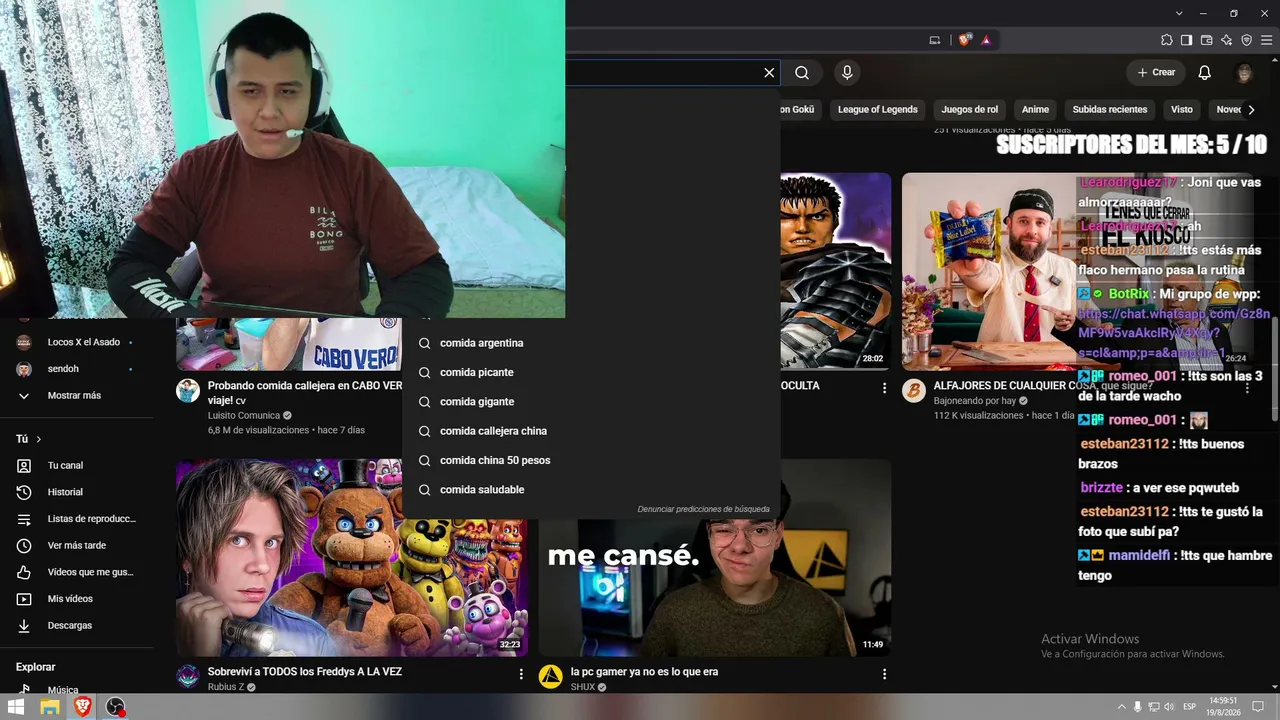This screenshot has height=720, width=1280.
Task: Open the Luisito Comunica channel link
Action: click(244, 415)
